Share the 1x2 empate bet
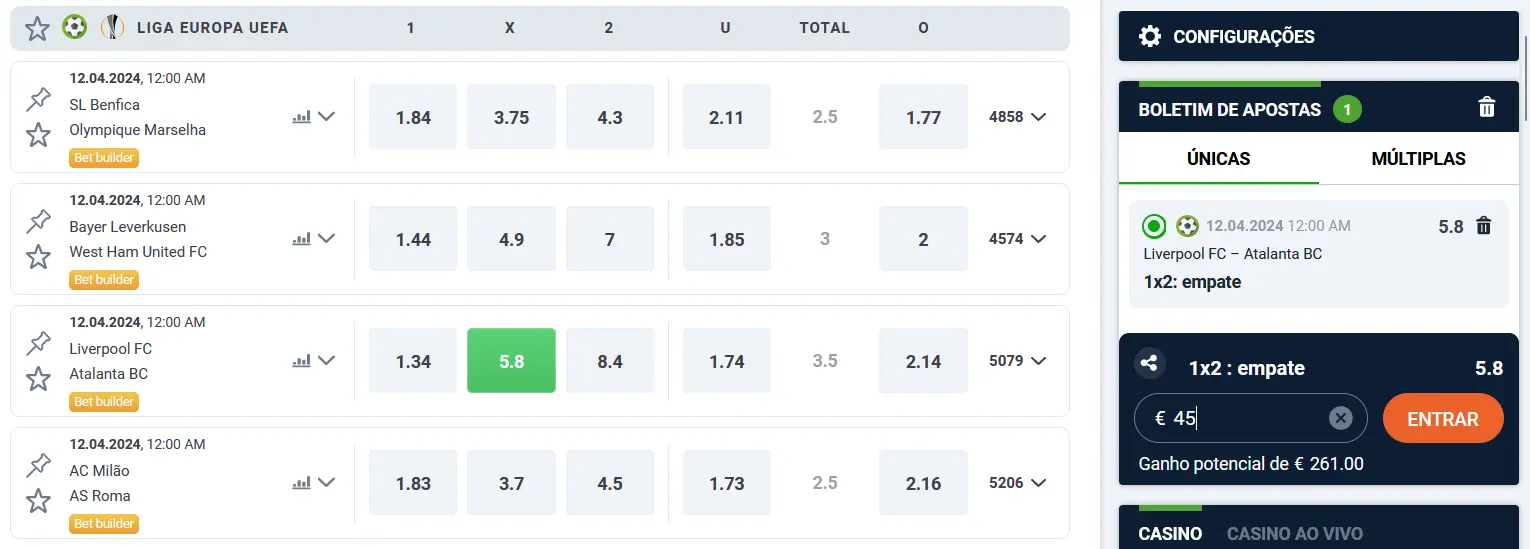This screenshot has height=549, width=1530. point(1150,364)
